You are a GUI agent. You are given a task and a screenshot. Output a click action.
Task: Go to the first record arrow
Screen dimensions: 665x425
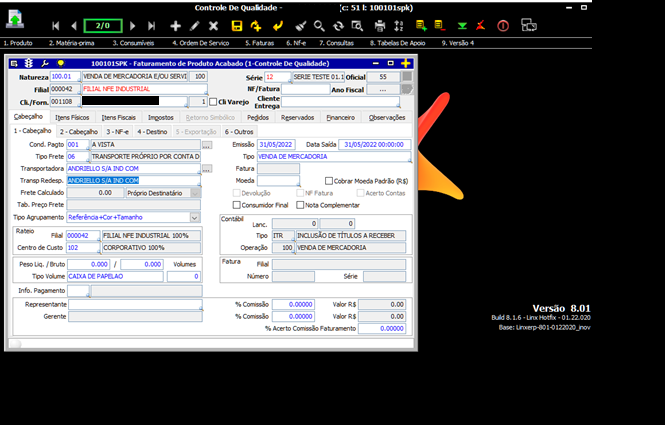click(54, 24)
